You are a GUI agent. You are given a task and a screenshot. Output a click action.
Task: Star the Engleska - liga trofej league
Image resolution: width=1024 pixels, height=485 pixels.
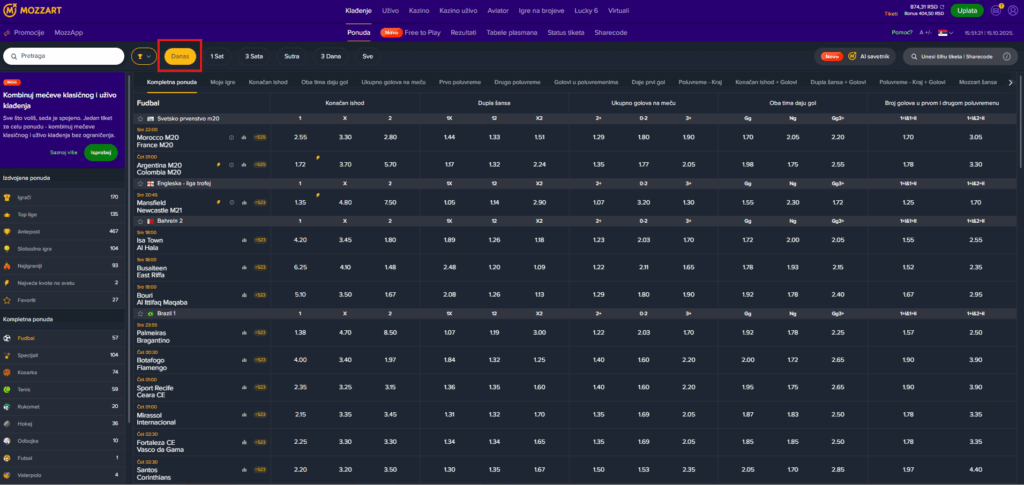(139, 184)
